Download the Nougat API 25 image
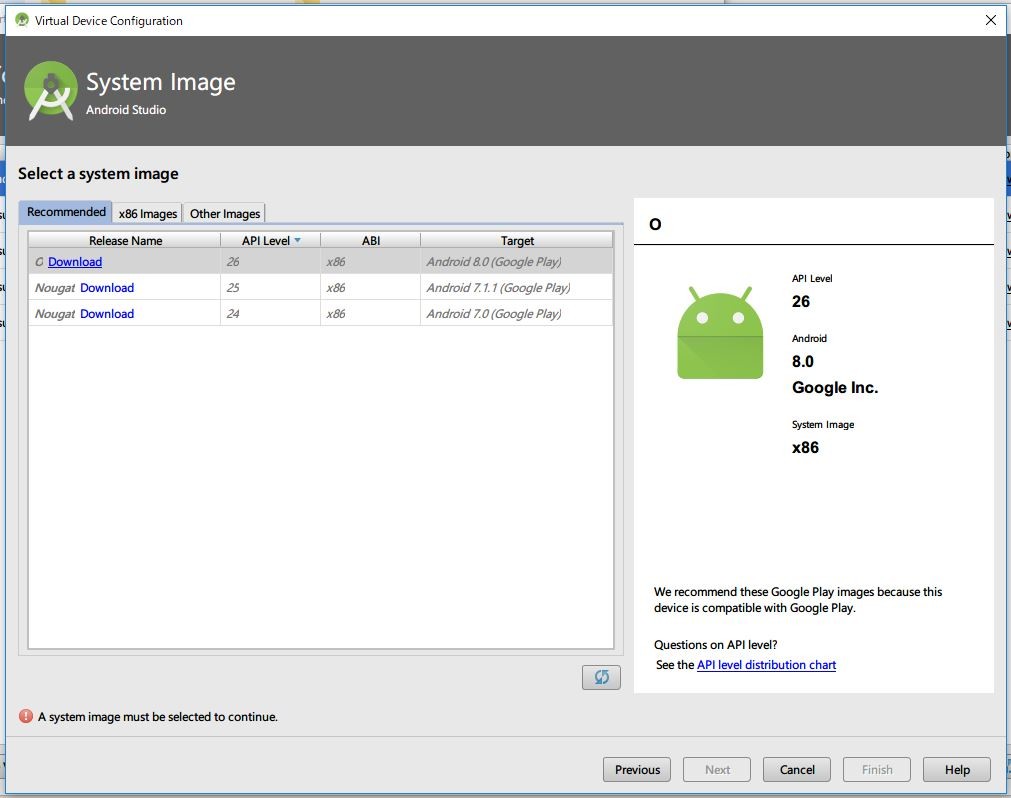This screenshot has height=798, width=1011. coord(107,287)
